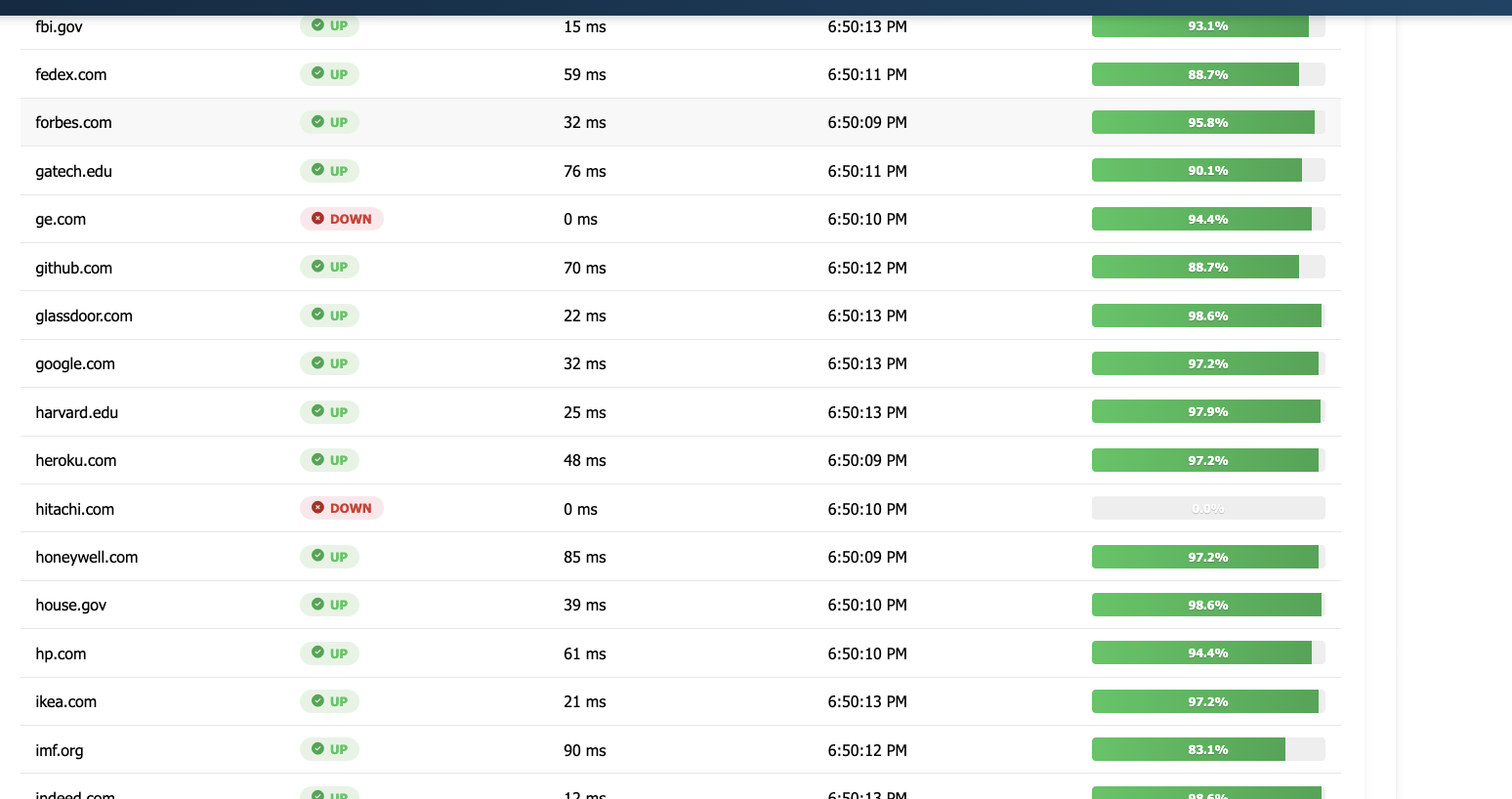Select the house.gov domain name
Screen dimensions: 1512x799
pos(71,606)
